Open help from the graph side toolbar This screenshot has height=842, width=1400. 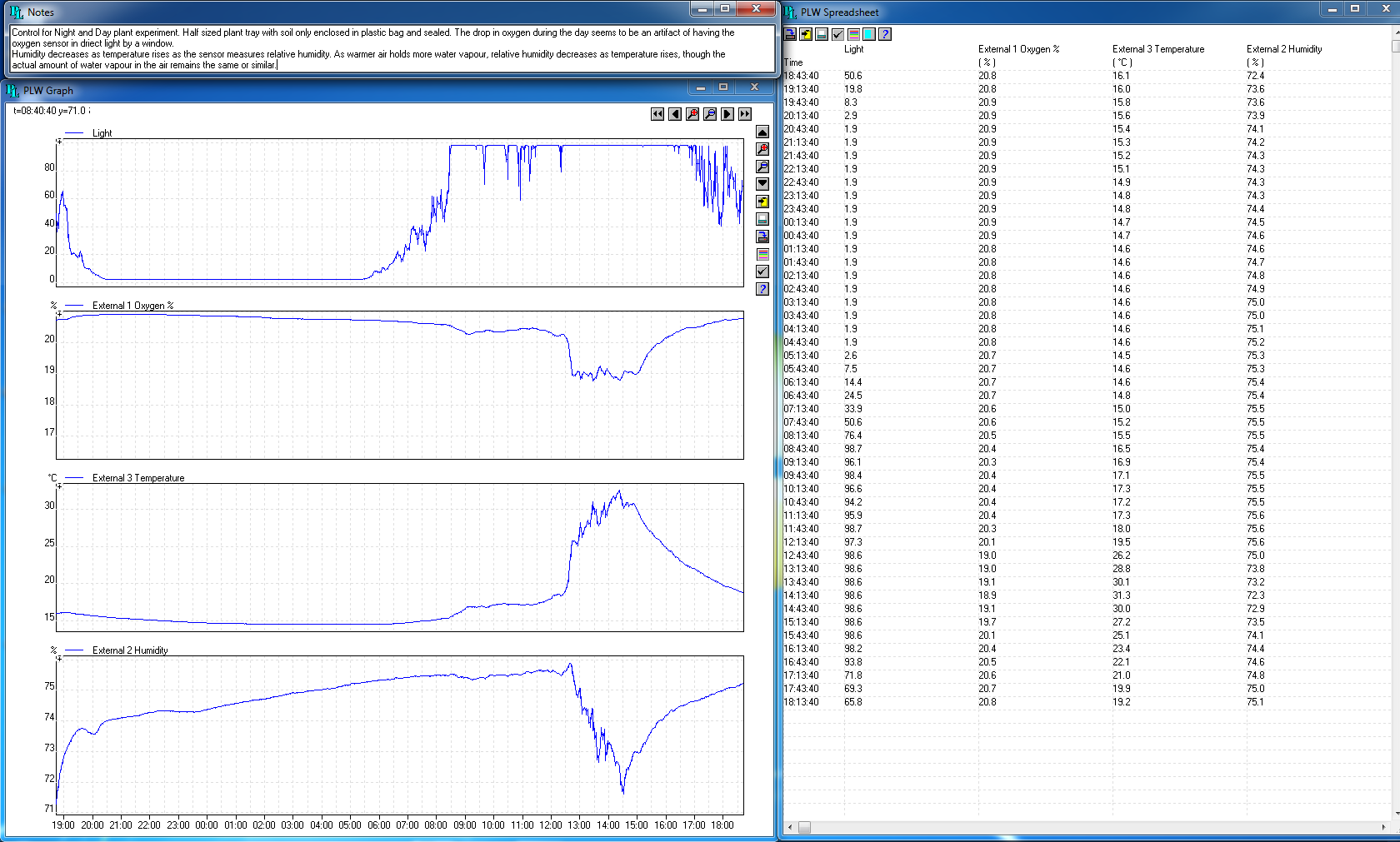pos(762,289)
